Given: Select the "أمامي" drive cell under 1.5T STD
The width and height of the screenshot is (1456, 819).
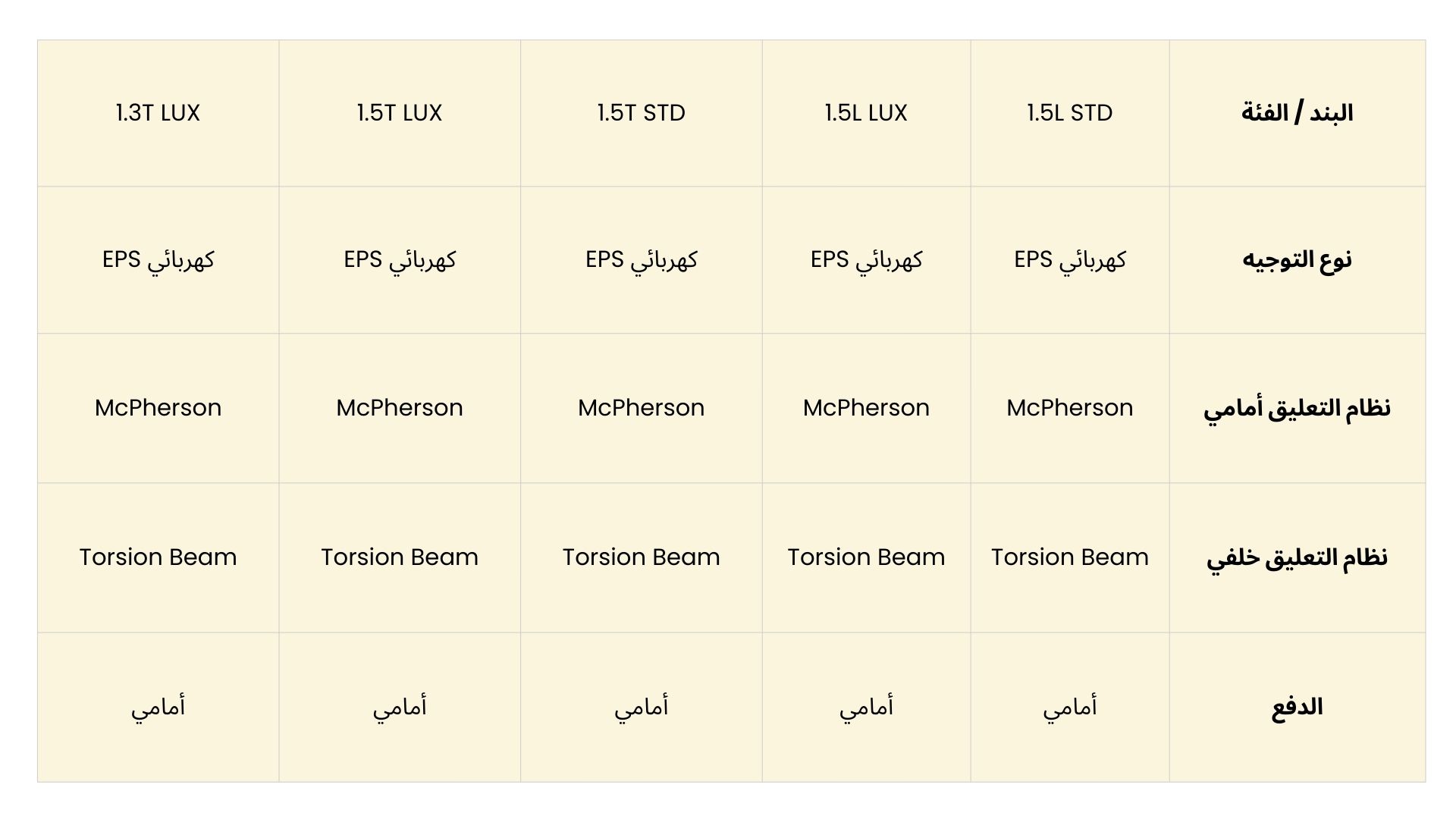Looking at the screenshot, I should coord(641,707).
